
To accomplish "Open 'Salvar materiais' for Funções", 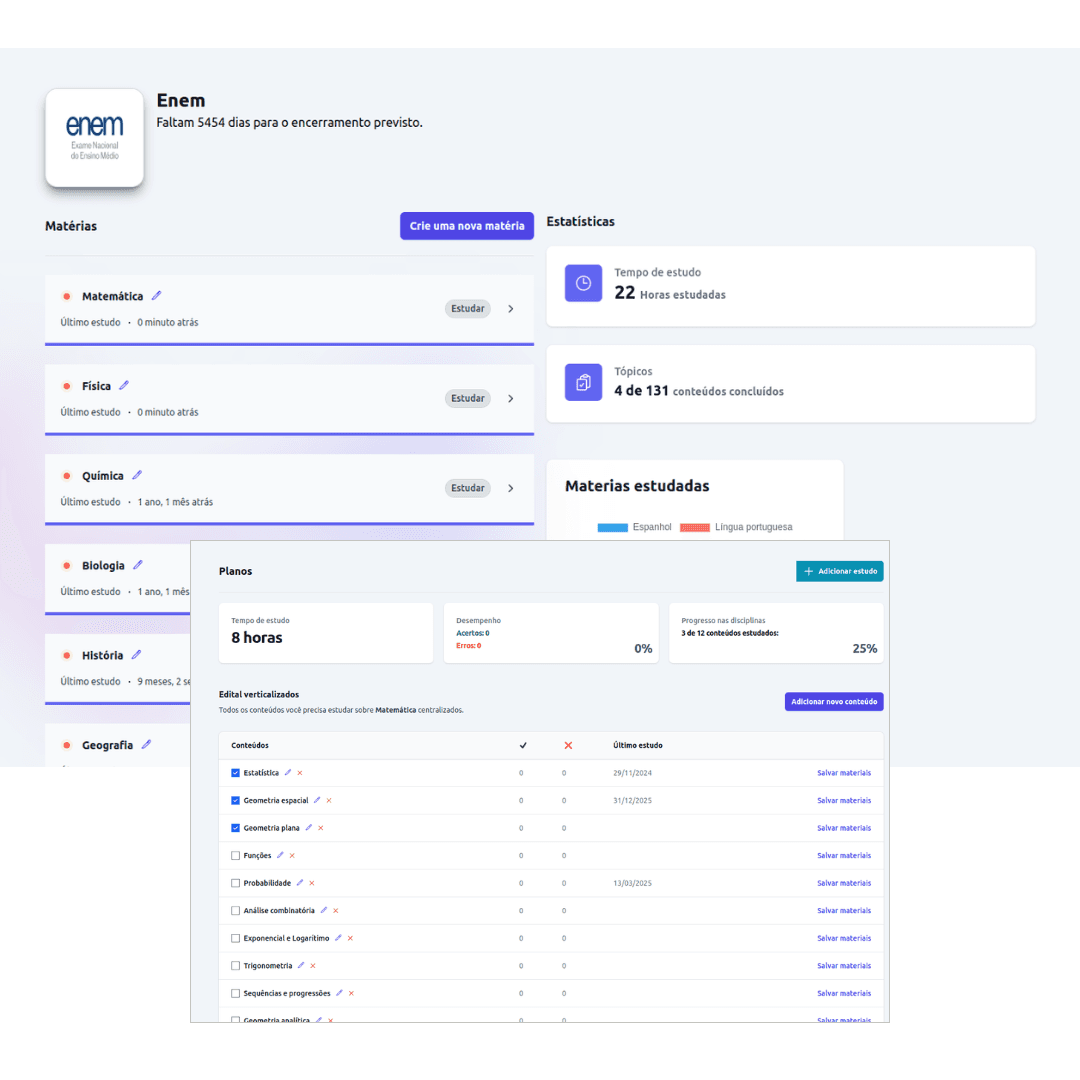I will [844, 855].
